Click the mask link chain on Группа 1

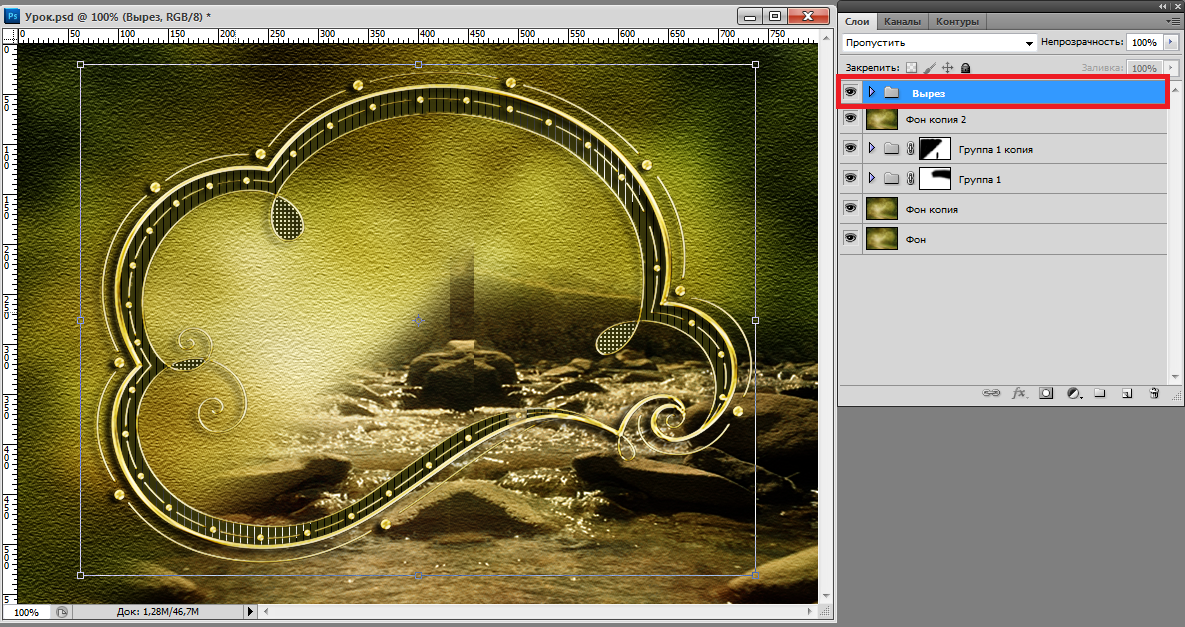911,178
